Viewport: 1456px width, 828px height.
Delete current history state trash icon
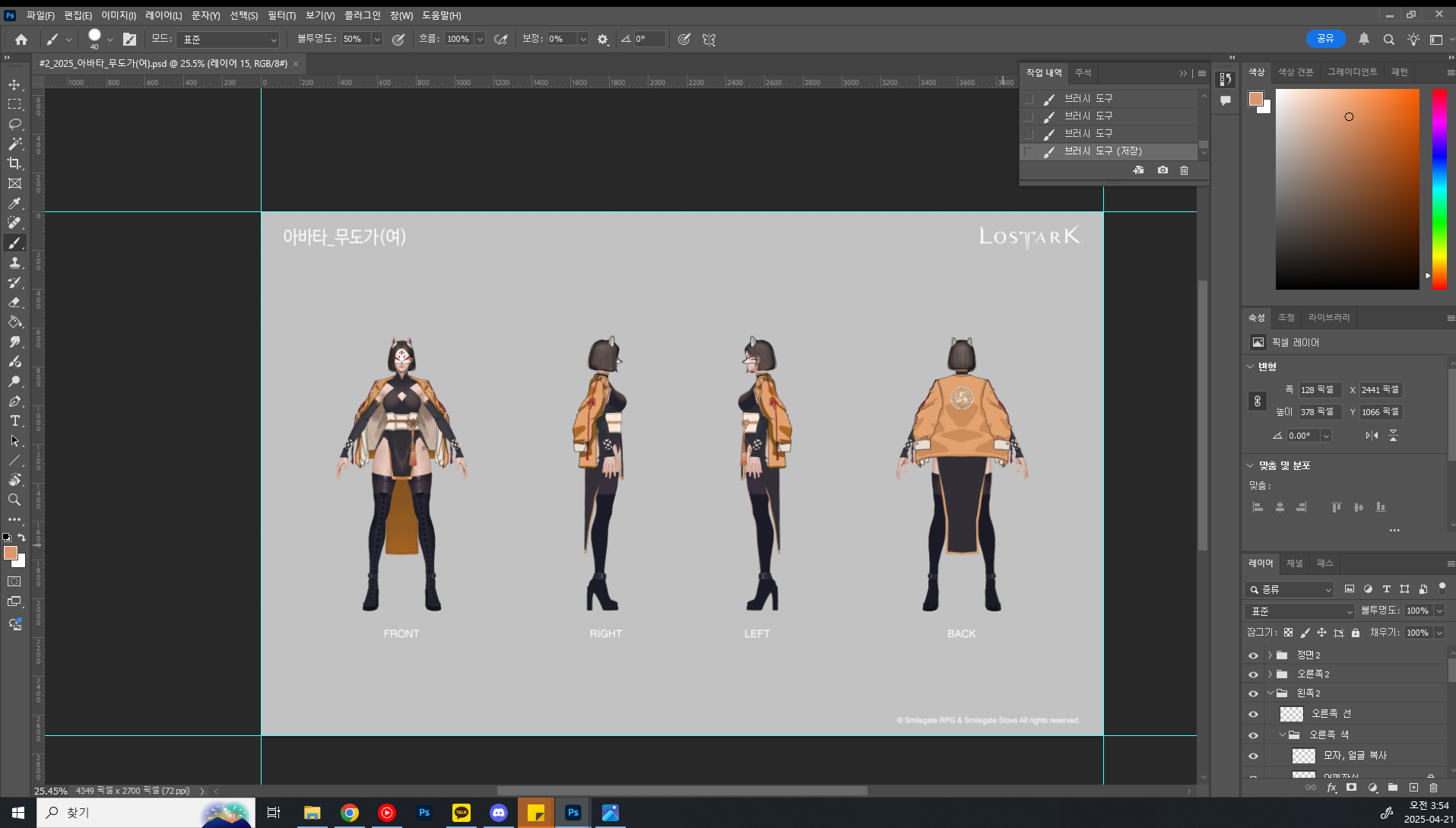coord(1184,170)
